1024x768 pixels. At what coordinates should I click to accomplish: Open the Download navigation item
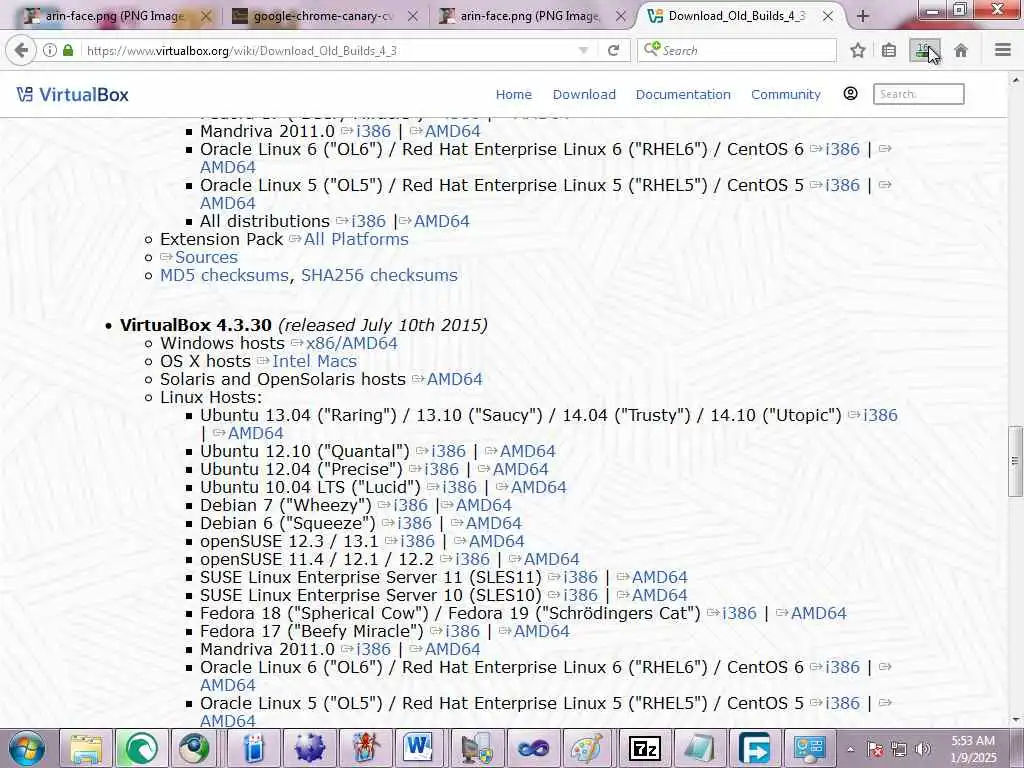pos(584,95)
